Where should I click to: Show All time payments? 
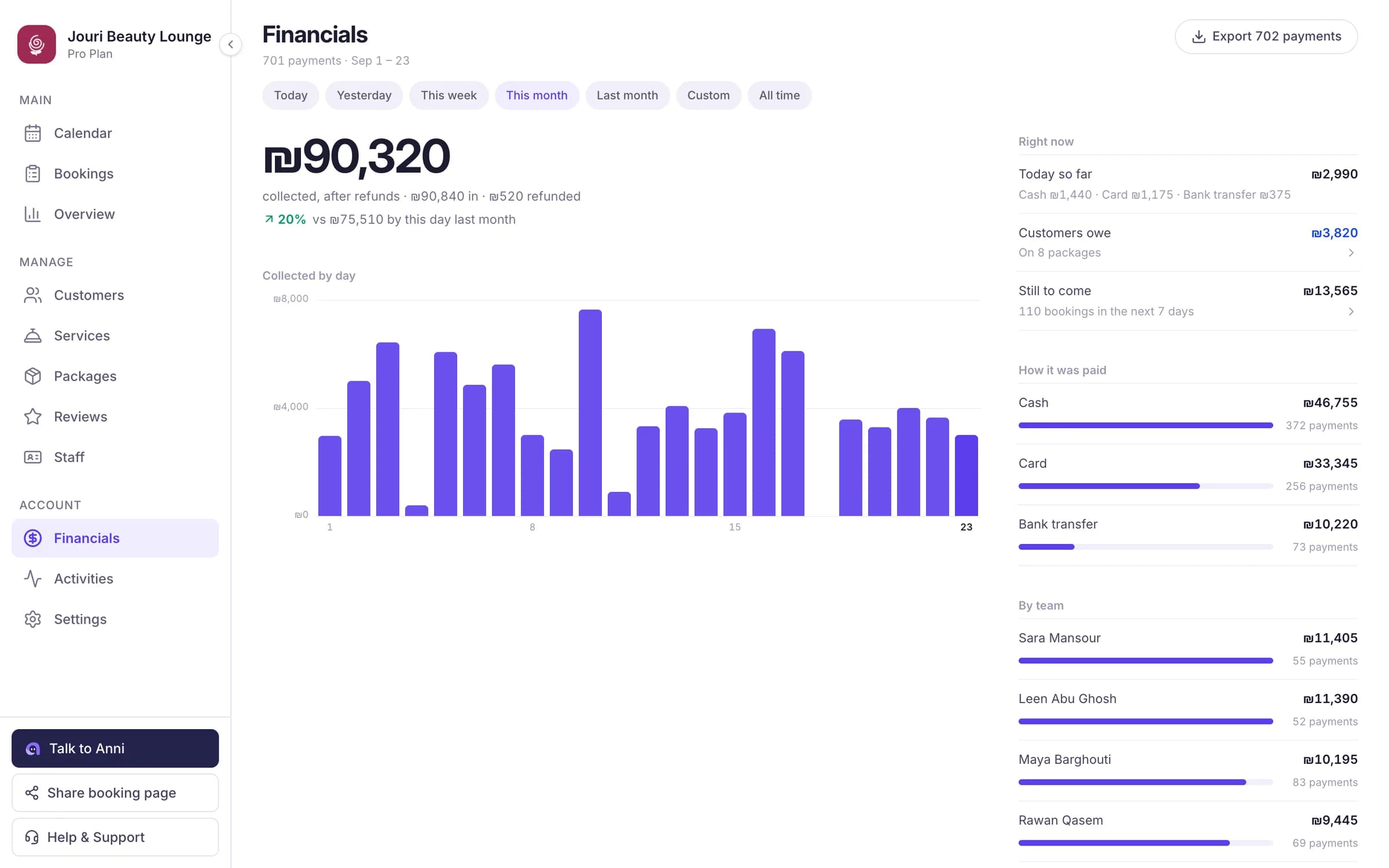click(780, 95)
